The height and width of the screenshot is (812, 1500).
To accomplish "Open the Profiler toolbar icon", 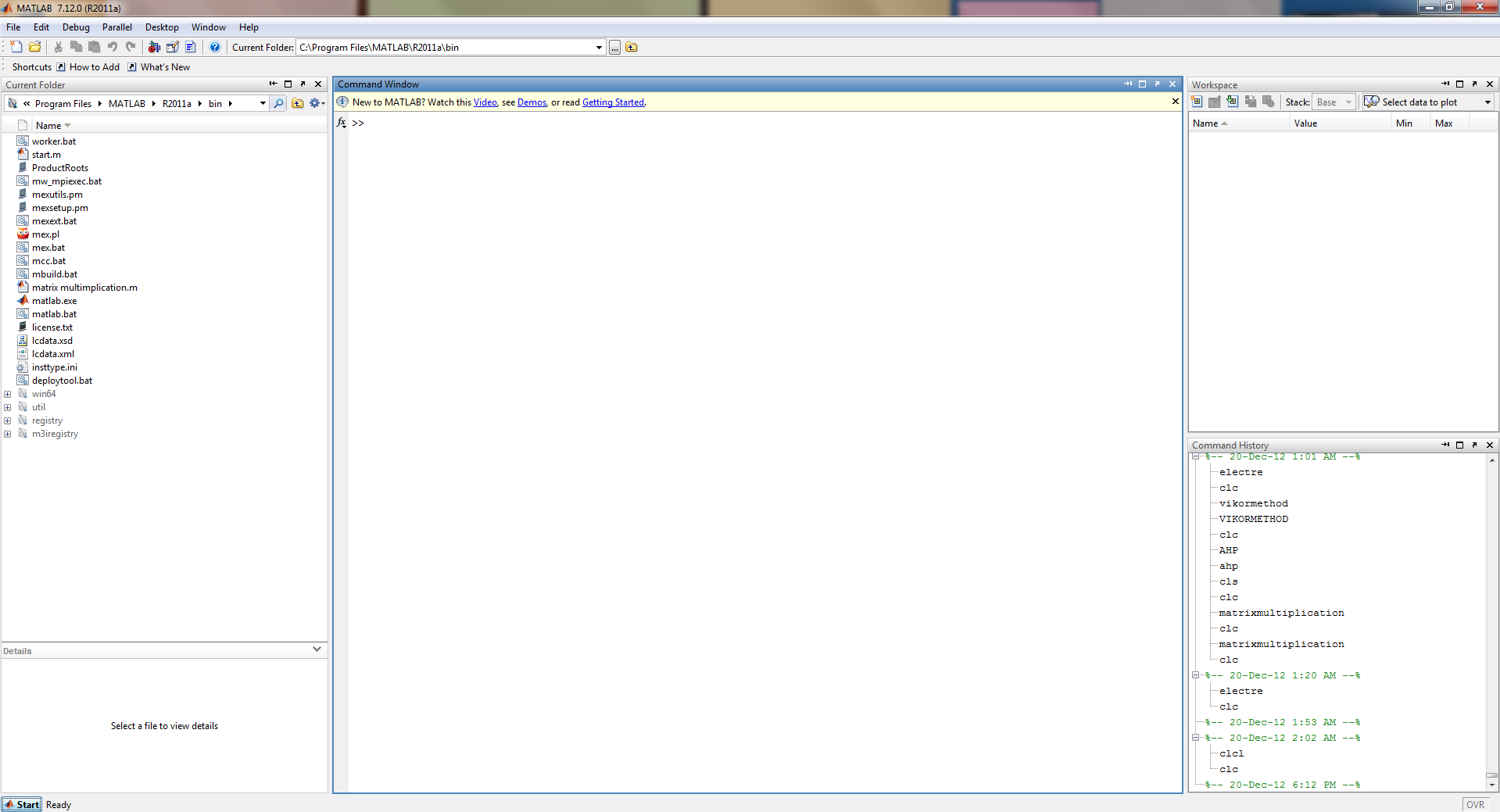I will (x=191, y=47).
